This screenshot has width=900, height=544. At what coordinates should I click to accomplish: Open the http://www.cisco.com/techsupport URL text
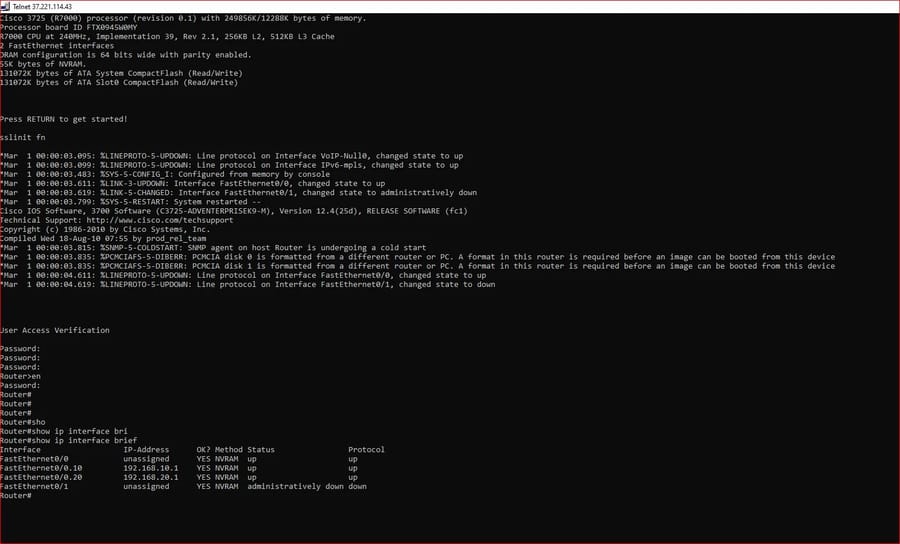[160, 220]
